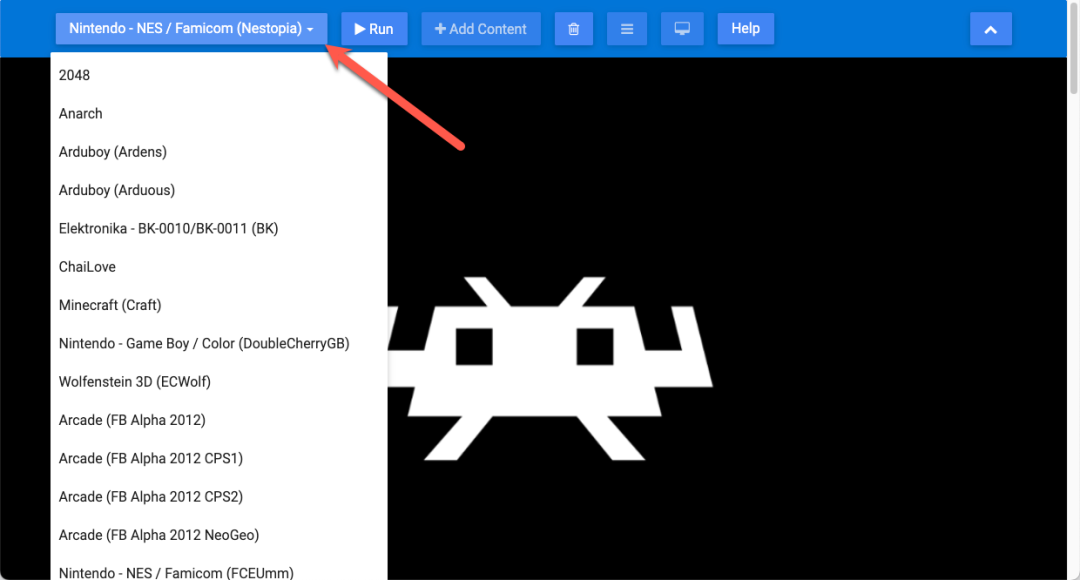The width and height of the screenshot is (1080, 580).
Task: Click the monitor fullscreen icon
Action: click(x=682, y=29)
